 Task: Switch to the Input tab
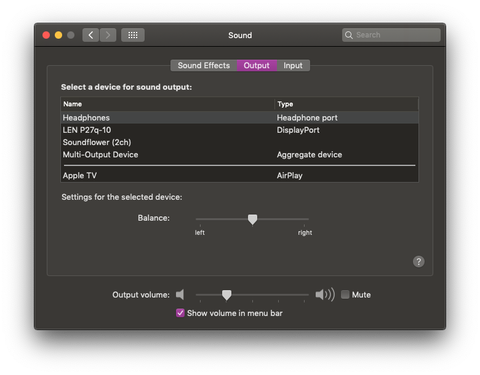[x=293, y=65]
